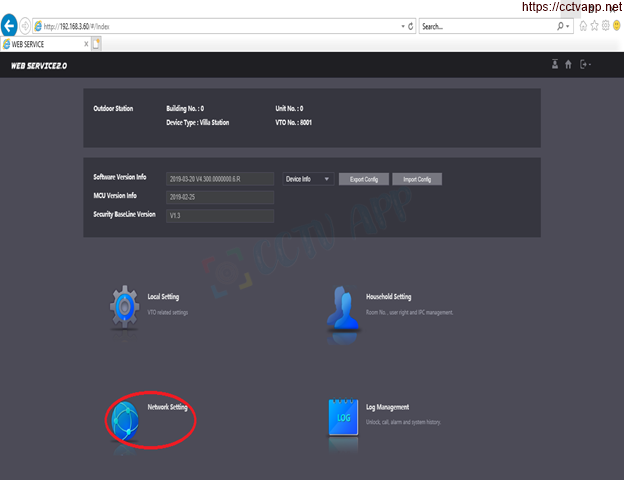This screenshot has height=480, width=624.
Task: Click the Network Setting globe icon
Action: (125, 420)
